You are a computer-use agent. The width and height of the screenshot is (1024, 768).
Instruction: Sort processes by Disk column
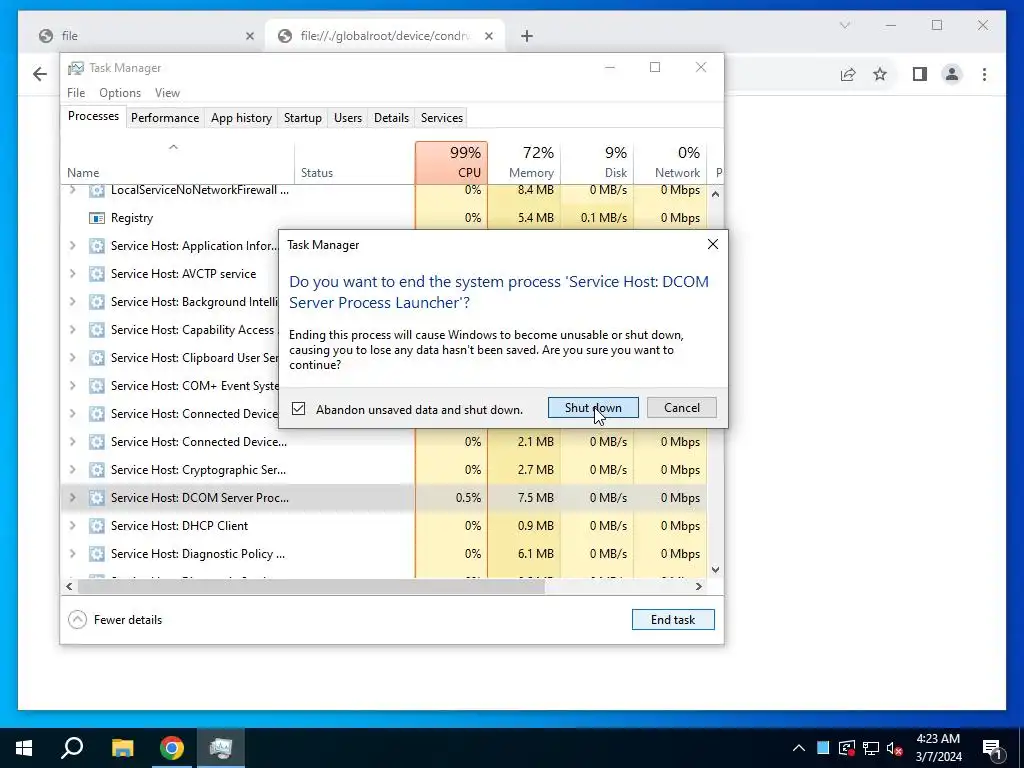point(597,162)
